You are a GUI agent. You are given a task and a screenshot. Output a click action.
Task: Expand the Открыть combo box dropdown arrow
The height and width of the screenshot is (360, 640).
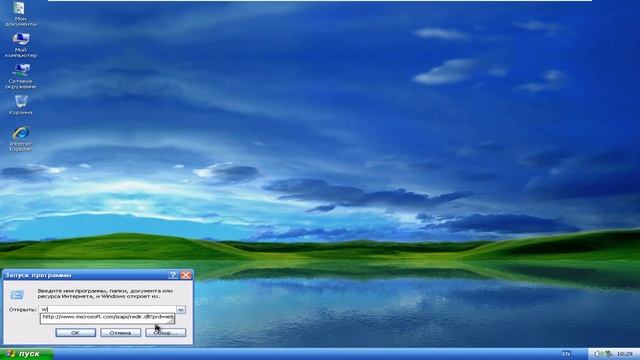click(180, 309)
